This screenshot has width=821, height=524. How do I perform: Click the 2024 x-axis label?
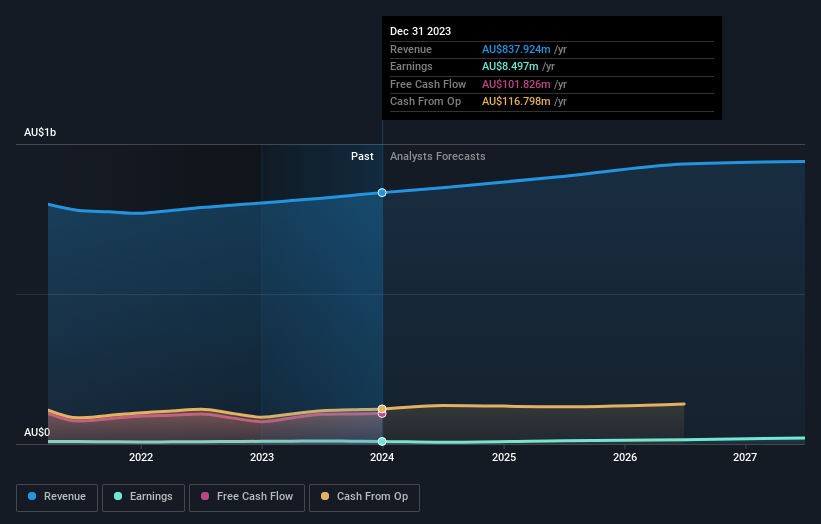coord(382,457)
